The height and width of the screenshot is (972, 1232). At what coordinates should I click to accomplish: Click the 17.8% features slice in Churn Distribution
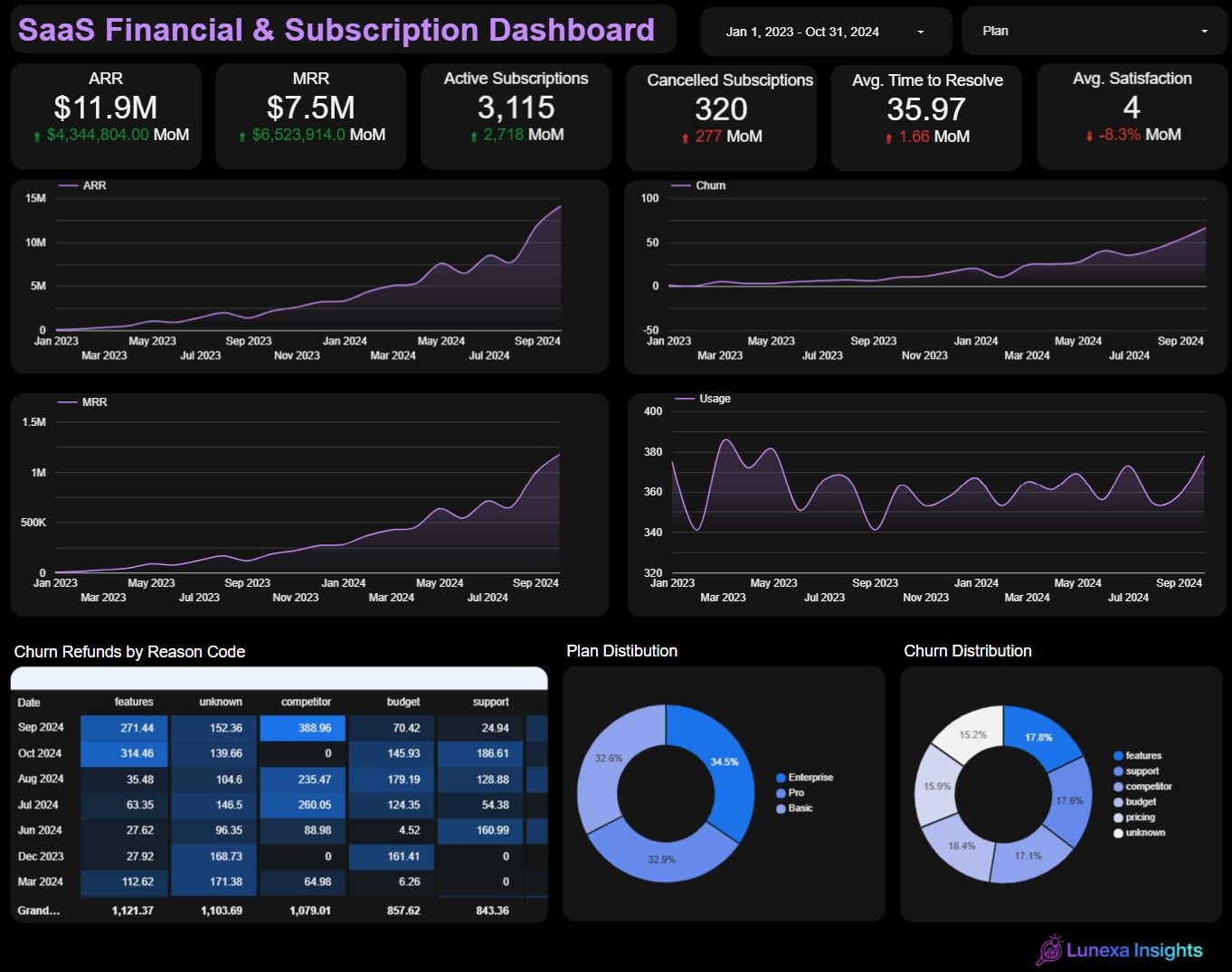1040,735
